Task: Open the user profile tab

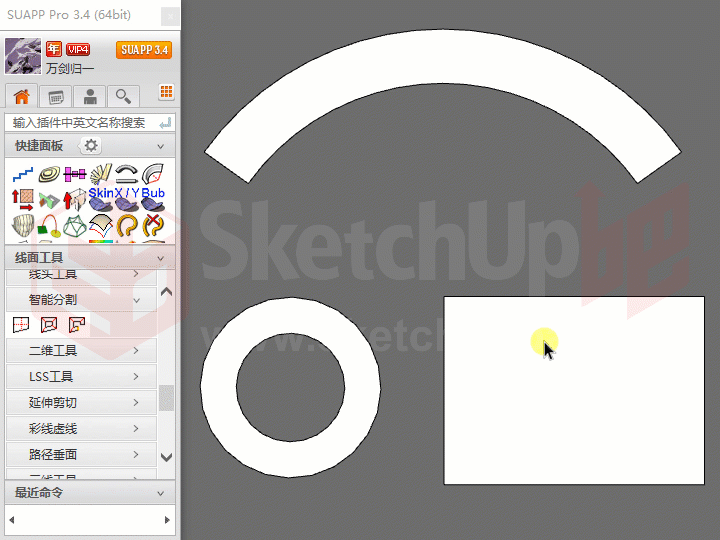Action: 90,96
